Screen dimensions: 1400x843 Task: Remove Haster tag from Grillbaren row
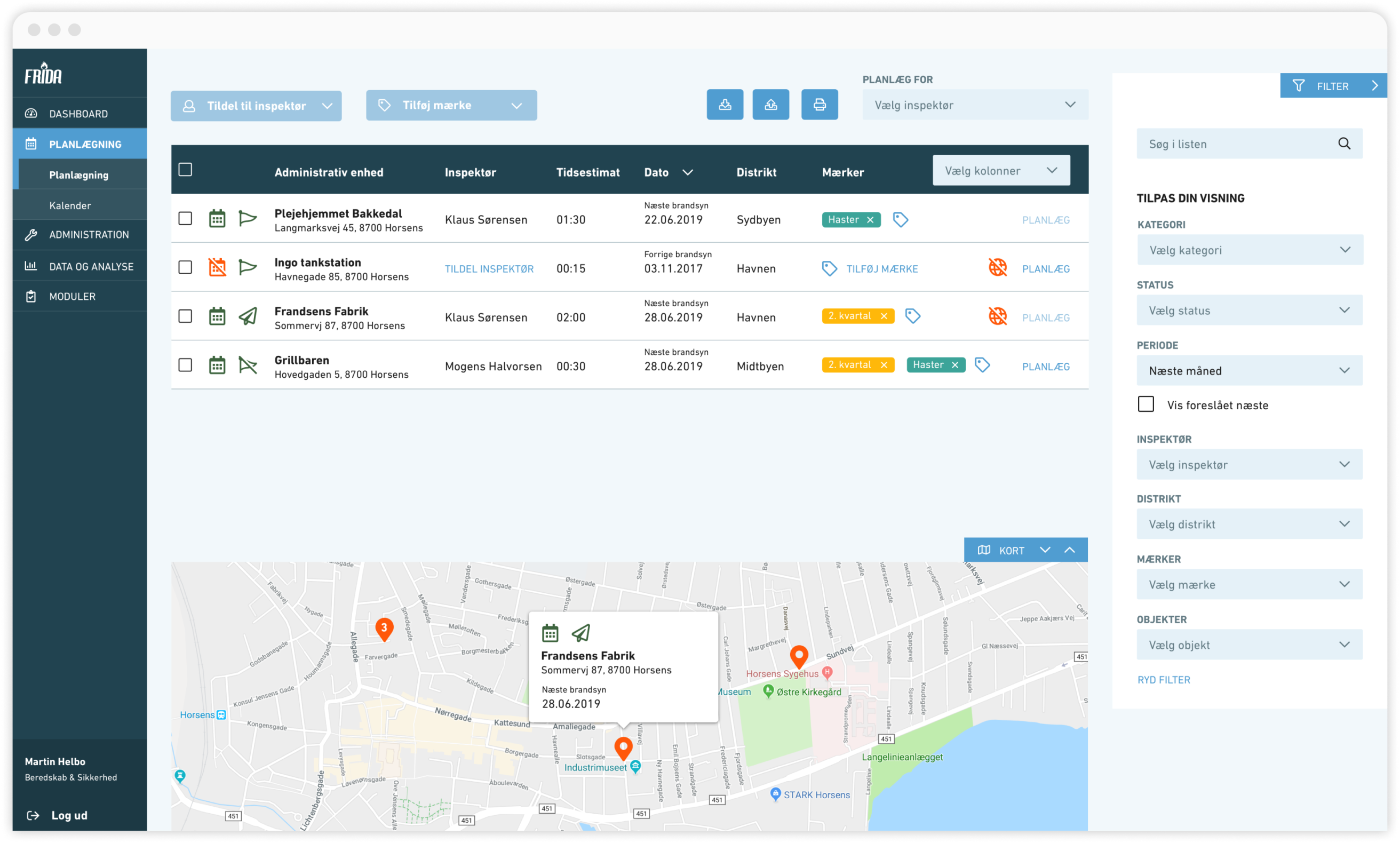pos(954,365)
